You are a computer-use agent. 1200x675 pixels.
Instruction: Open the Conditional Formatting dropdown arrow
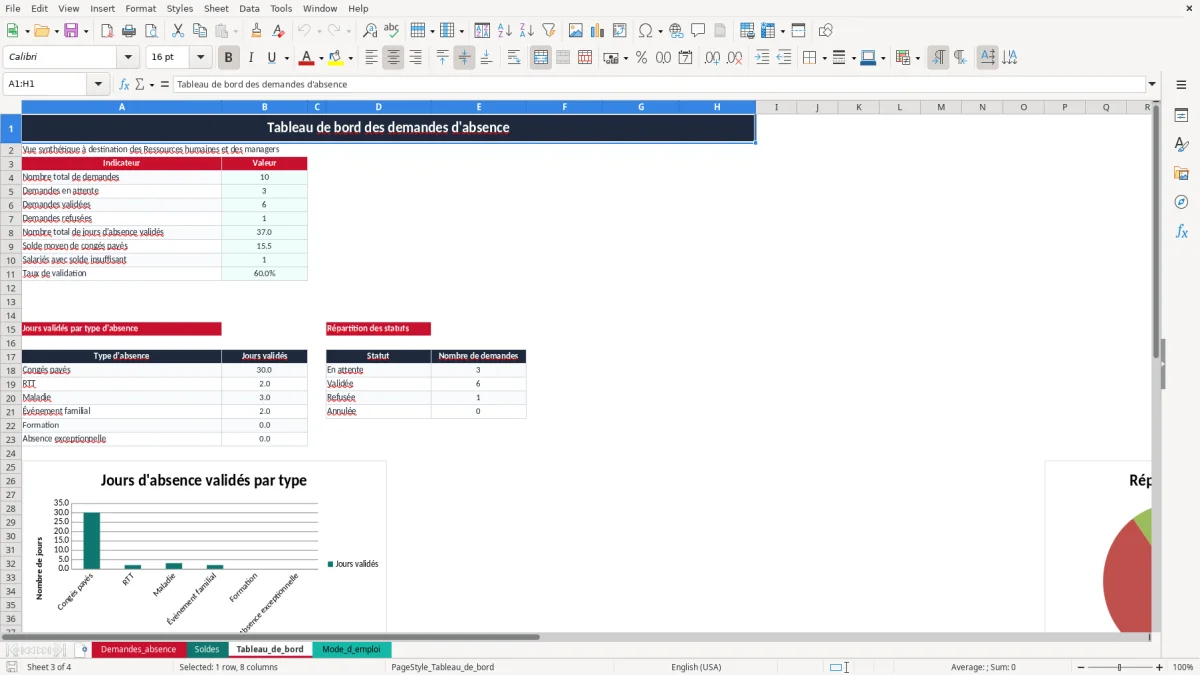[x=917, y=58]
